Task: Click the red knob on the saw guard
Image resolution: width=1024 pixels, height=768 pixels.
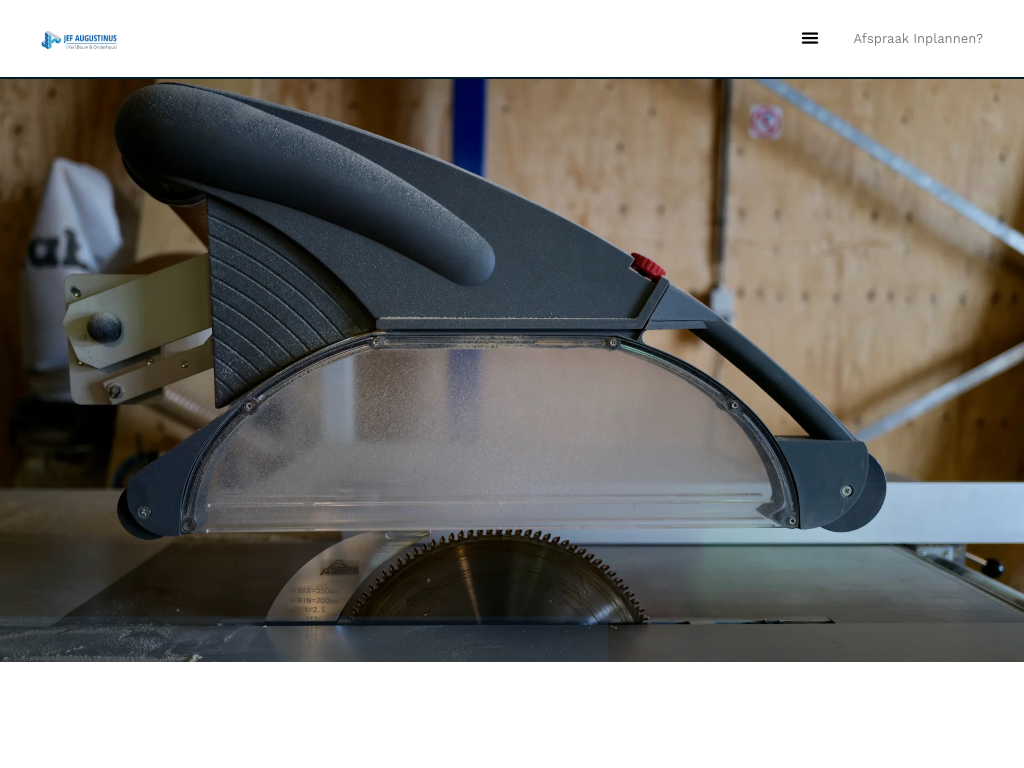Action: (648, 266)
